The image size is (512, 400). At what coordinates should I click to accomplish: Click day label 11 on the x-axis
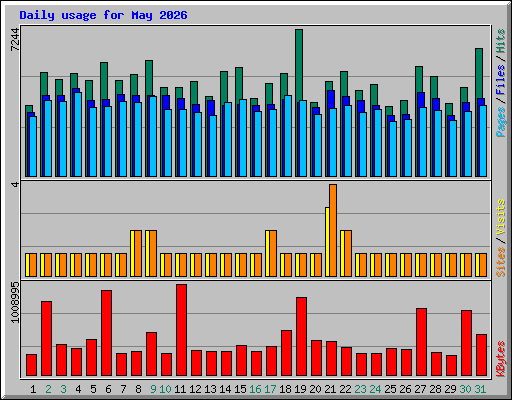[x=180, y=389]
